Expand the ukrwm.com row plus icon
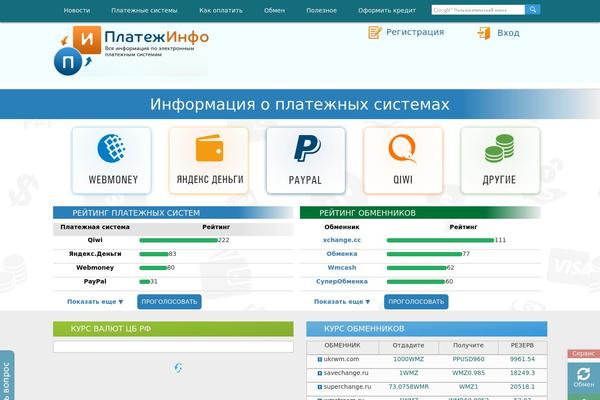600x400 pixels. (x=320, y=359)
